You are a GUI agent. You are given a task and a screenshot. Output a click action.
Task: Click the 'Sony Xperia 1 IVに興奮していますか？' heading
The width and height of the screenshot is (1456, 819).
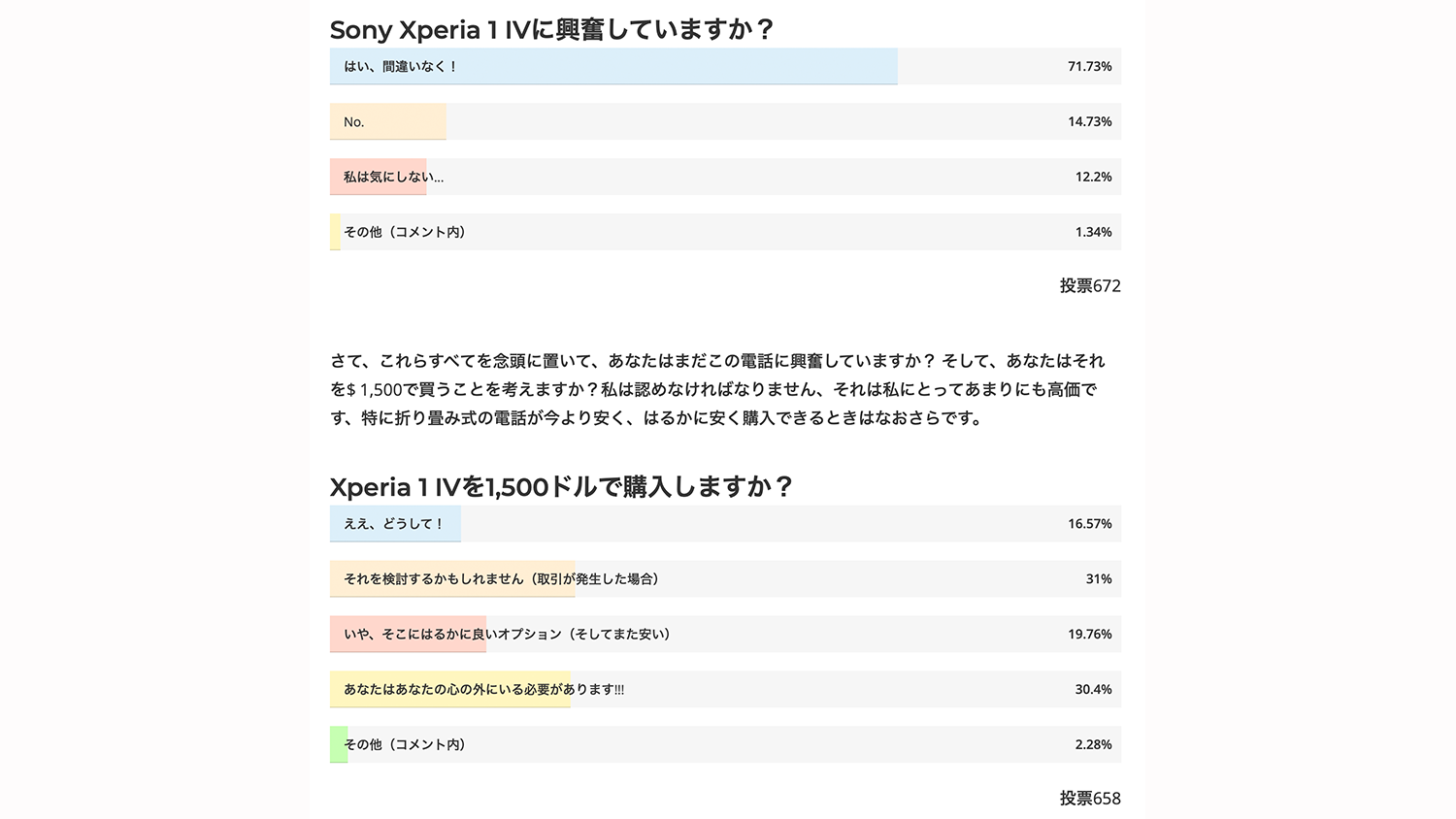pyautogui.click(x=551, y=30)
